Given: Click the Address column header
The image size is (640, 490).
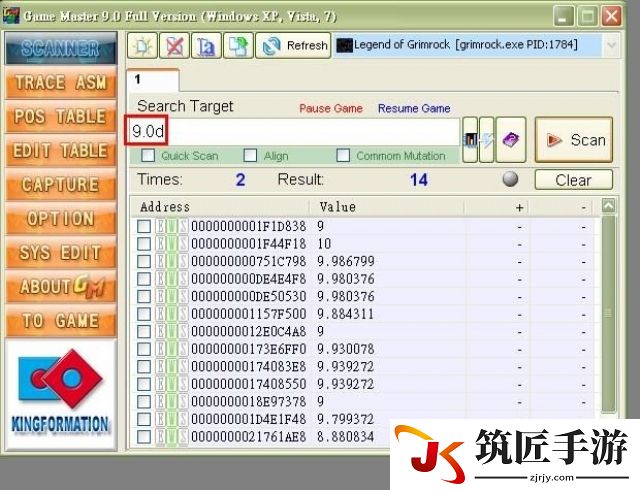Looking at the screenshot, I should (220, 207).
